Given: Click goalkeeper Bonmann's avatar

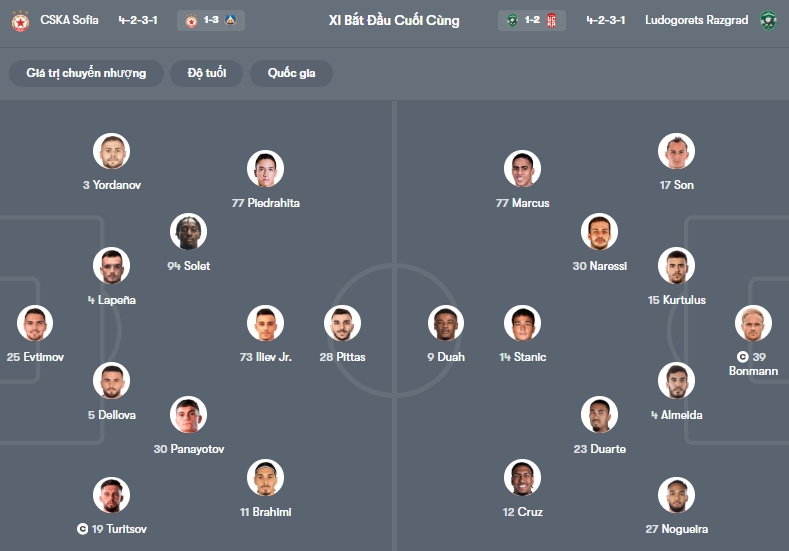Looking at the screenshot, I should 752,324.
